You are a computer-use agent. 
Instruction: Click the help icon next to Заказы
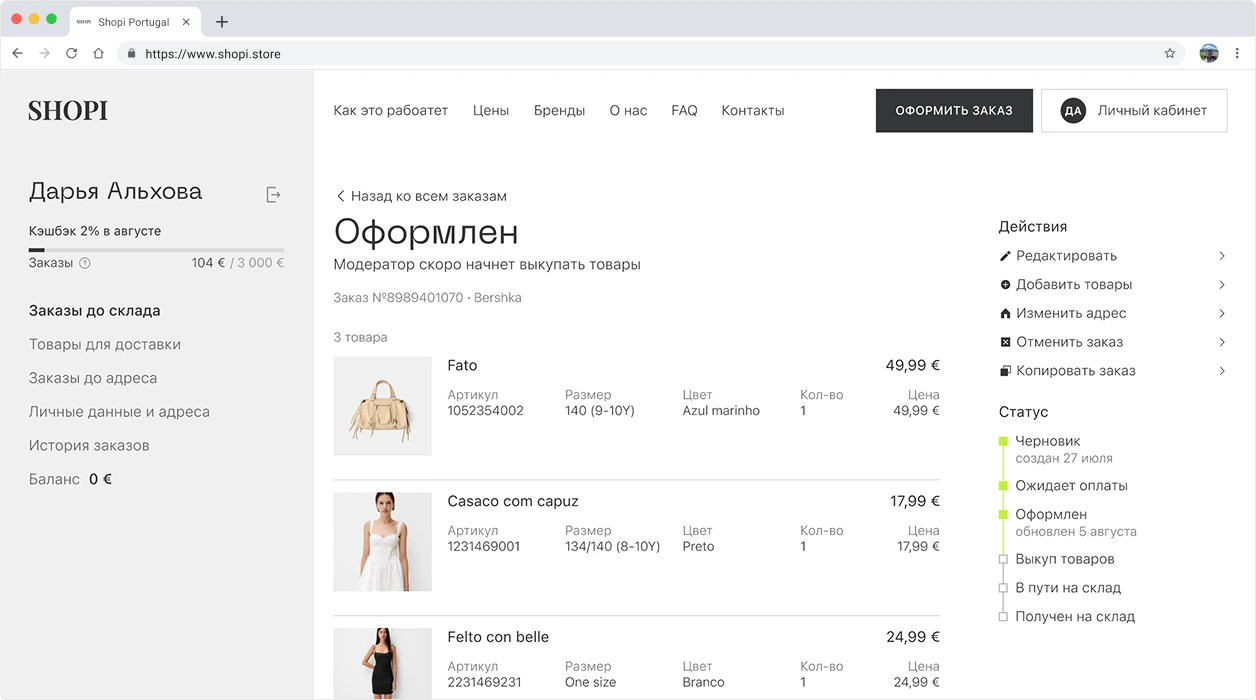[x=85, y=264]
